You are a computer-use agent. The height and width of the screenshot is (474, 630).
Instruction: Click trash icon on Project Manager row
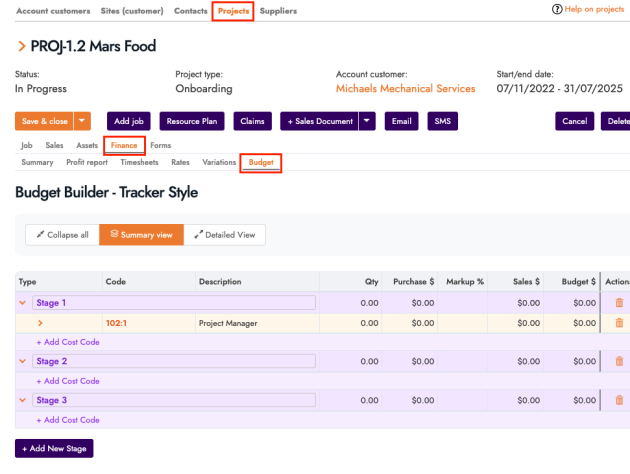tap(619, 323)
